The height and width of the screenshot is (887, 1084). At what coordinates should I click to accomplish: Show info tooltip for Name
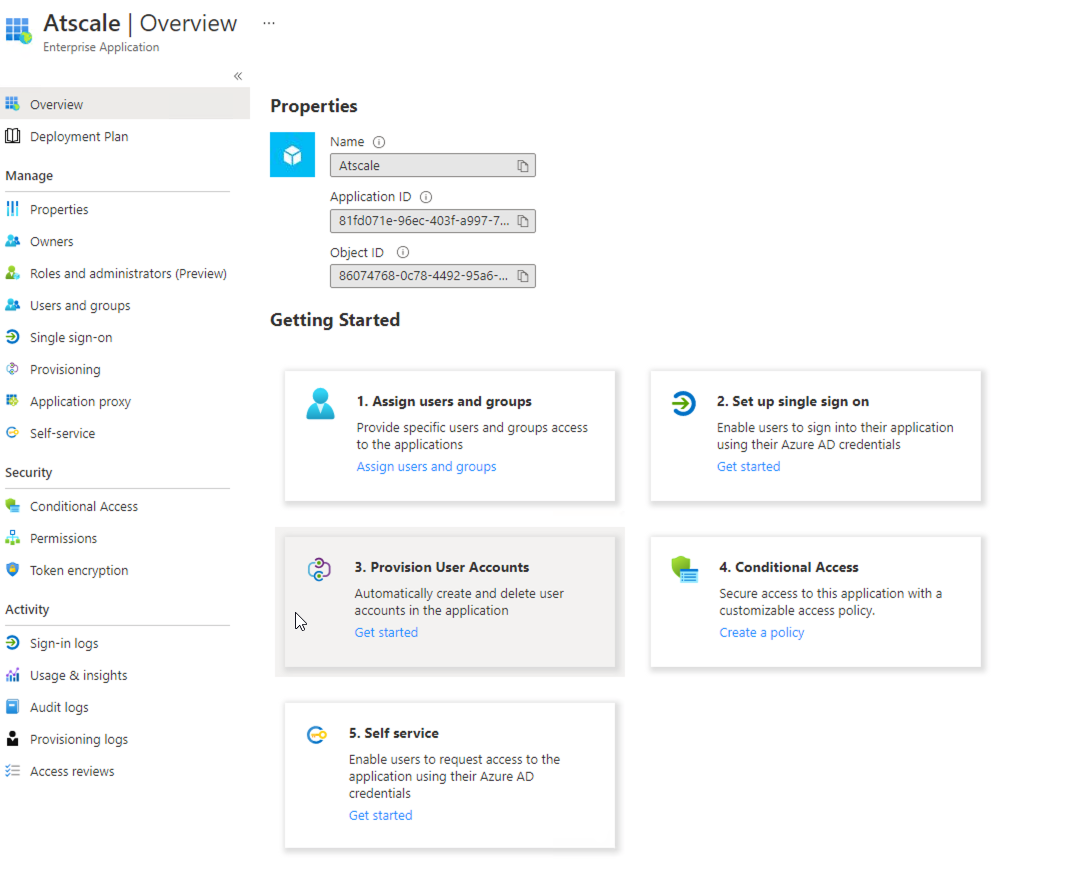[379, 142]
